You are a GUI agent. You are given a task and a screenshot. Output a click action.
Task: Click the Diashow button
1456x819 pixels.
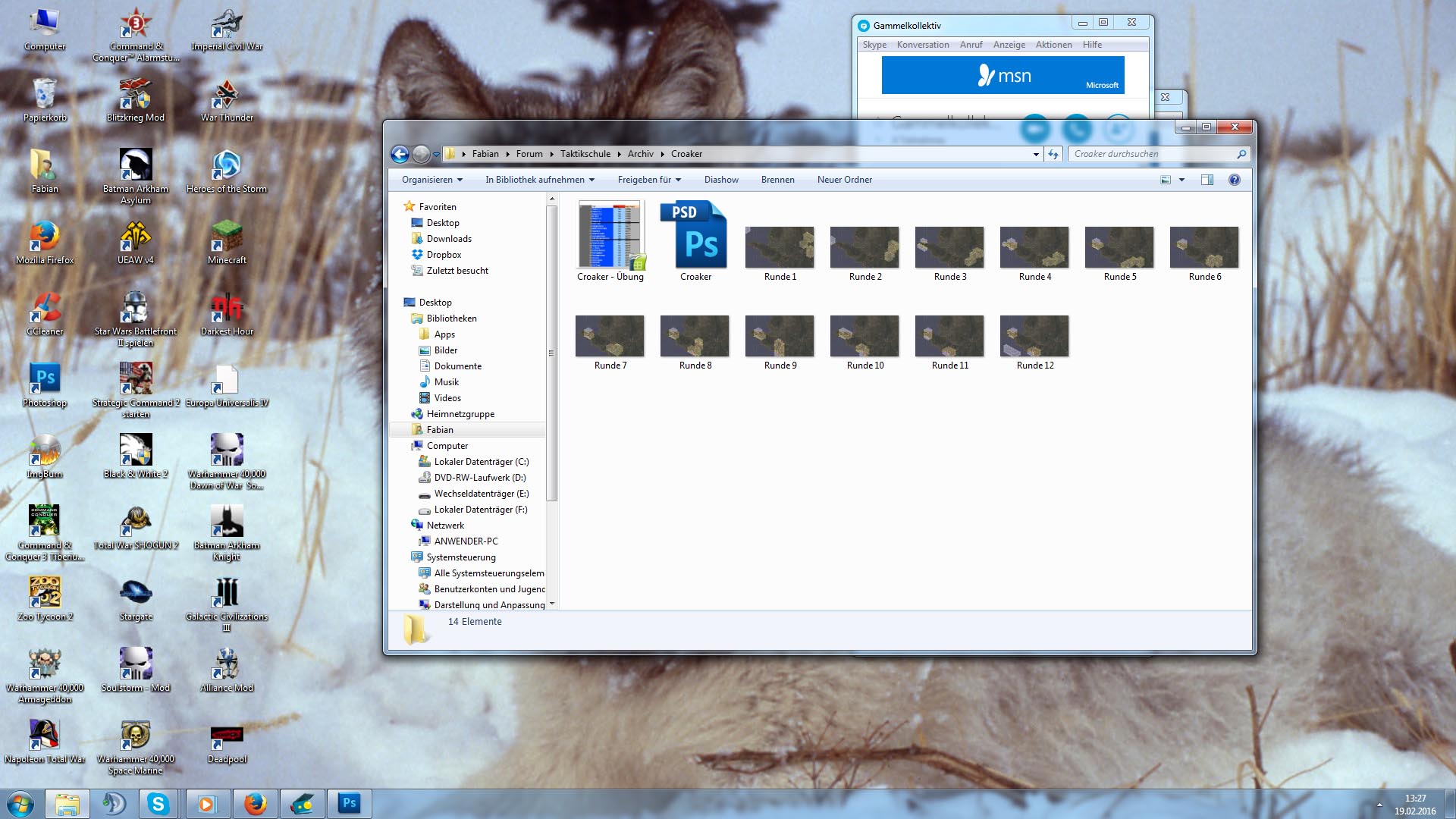[720, 180]
